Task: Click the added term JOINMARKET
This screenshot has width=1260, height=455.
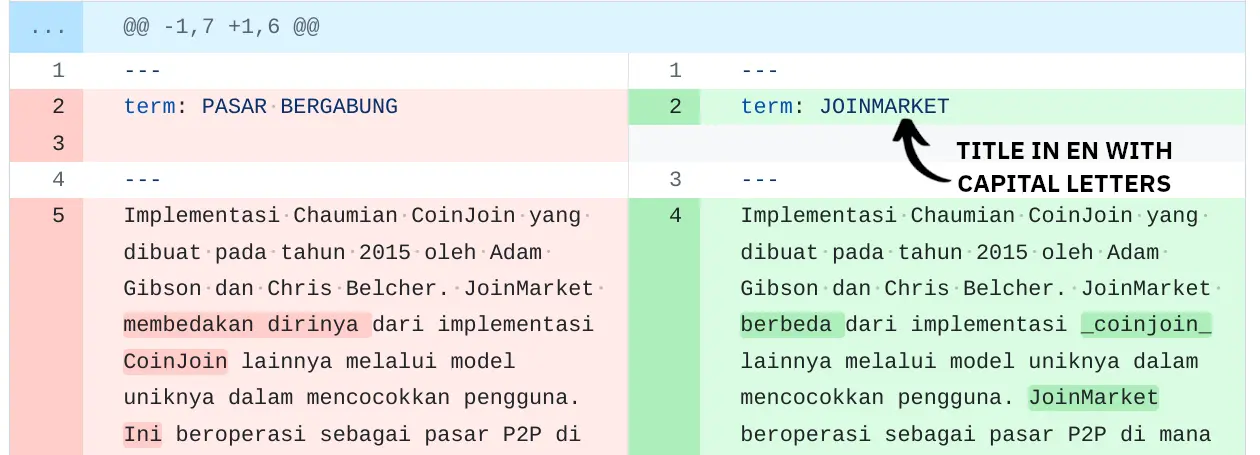Action: coord(884,107)
